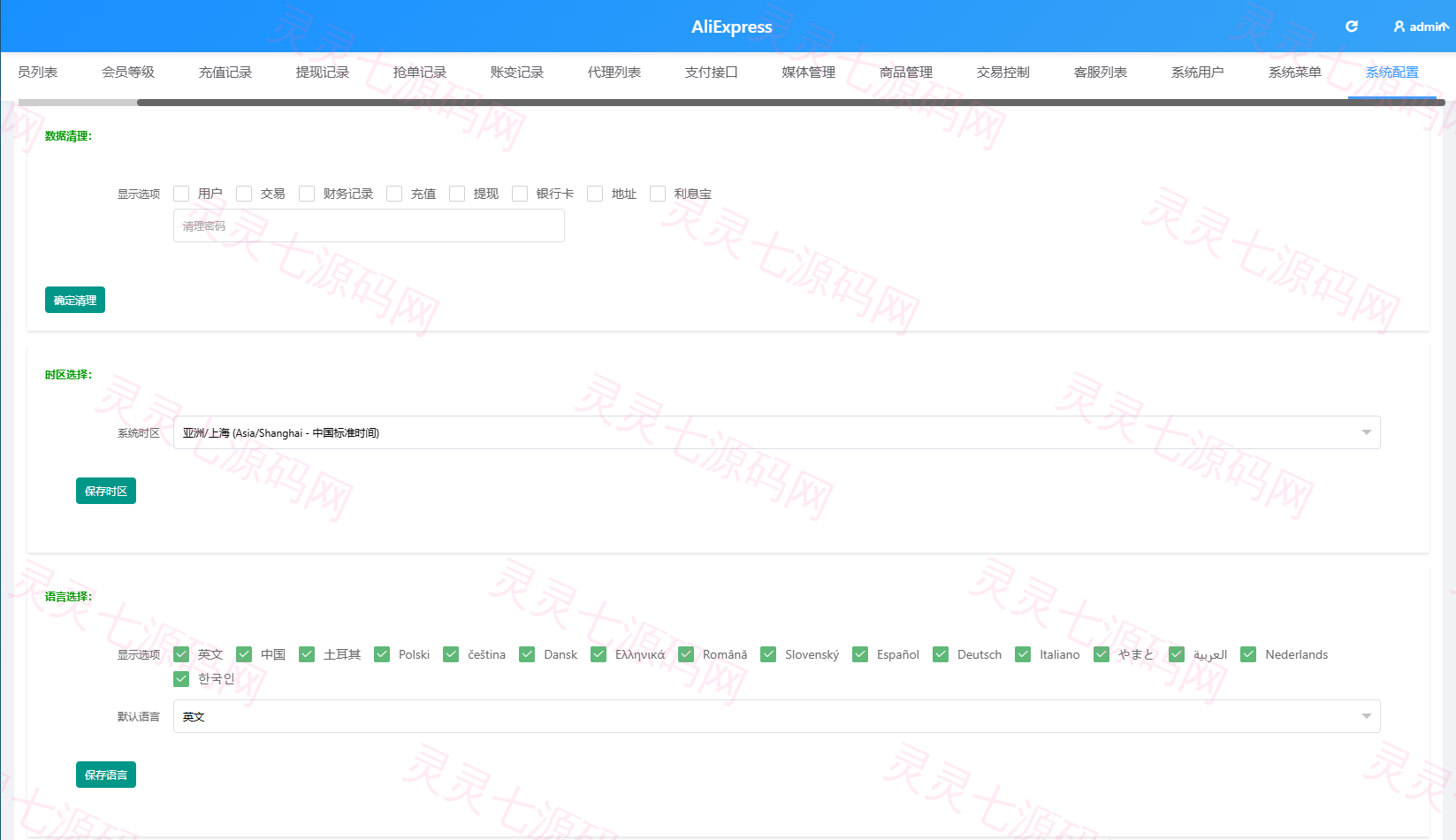
Task: Click the 保存语言 button
Action: point(106,775)
